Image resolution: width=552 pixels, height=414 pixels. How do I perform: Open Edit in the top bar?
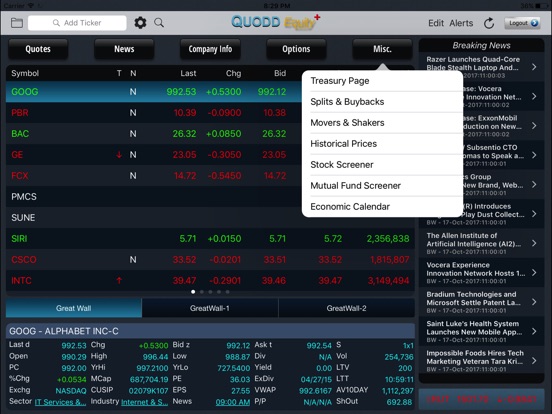(436, 23)
